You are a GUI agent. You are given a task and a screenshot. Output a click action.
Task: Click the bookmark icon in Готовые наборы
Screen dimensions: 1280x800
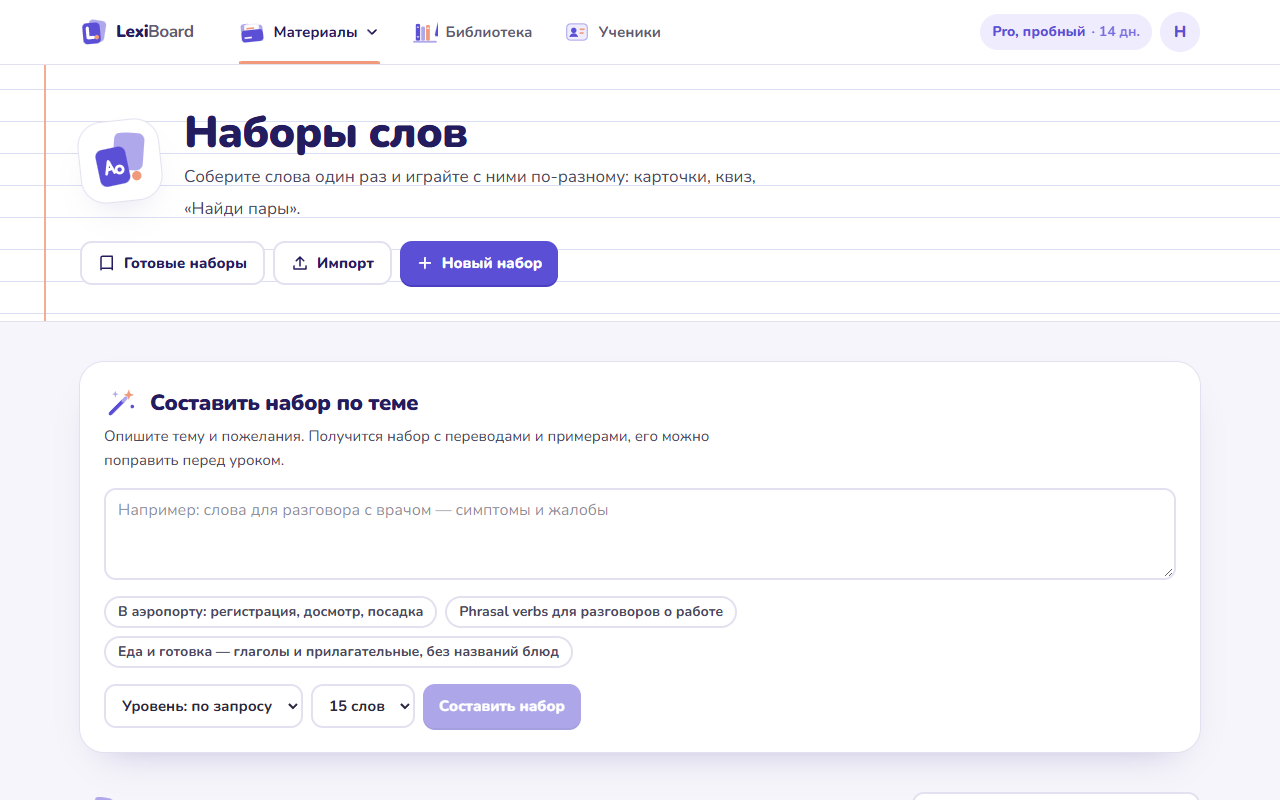107,263
